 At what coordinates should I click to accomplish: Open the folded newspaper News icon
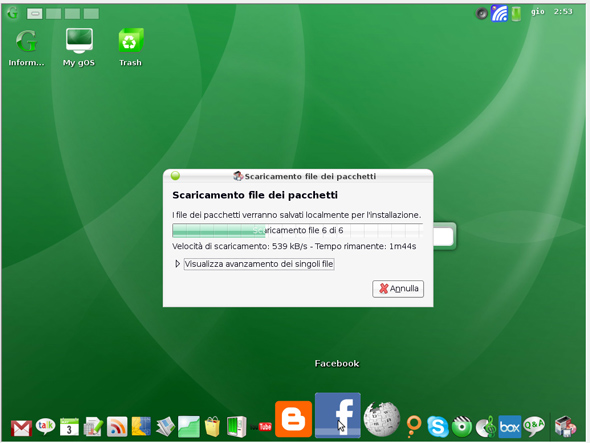click(x=165, y=427)
